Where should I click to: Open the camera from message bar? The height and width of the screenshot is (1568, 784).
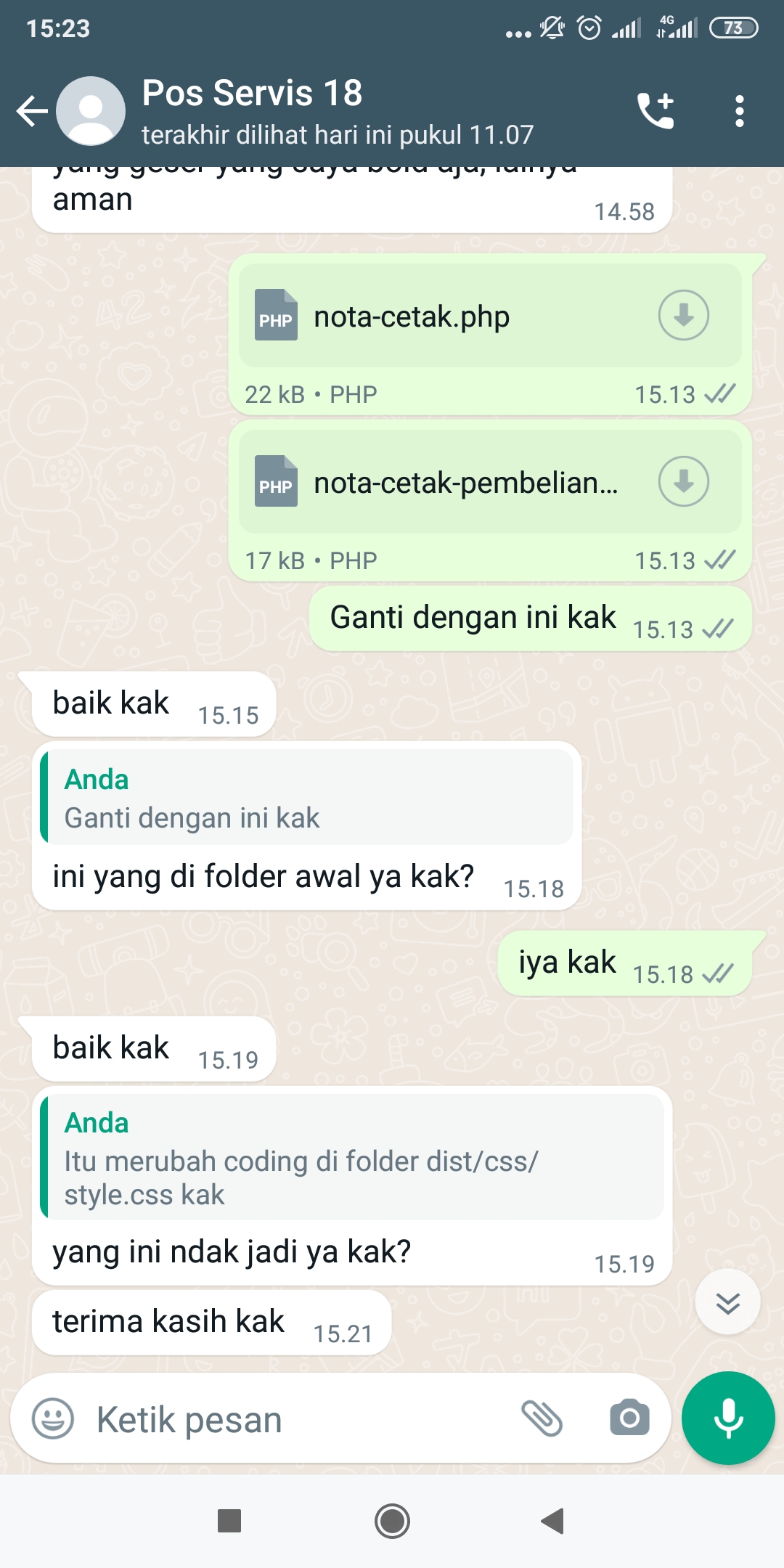629,1418
